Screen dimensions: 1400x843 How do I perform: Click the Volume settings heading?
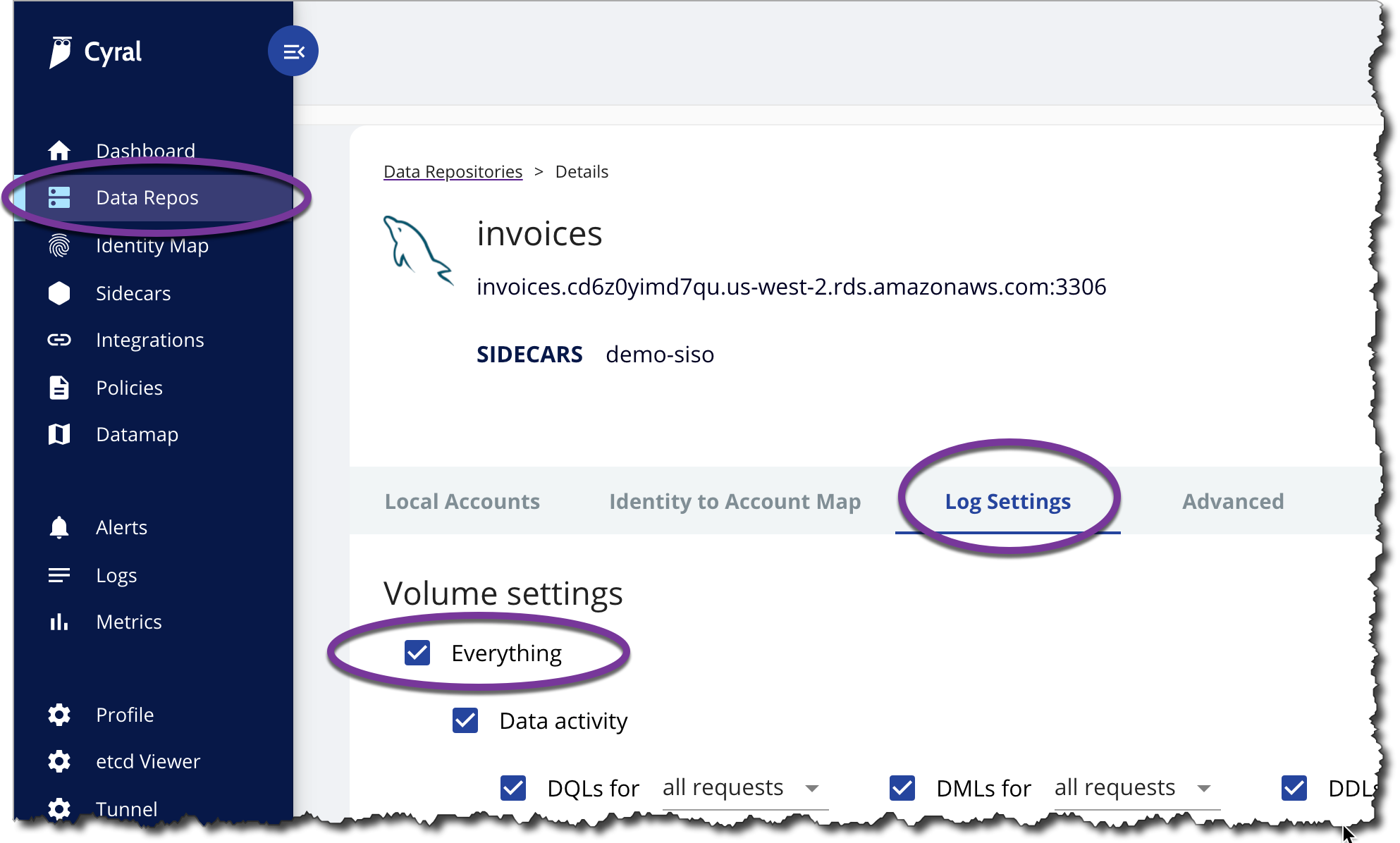pos(503,593)
